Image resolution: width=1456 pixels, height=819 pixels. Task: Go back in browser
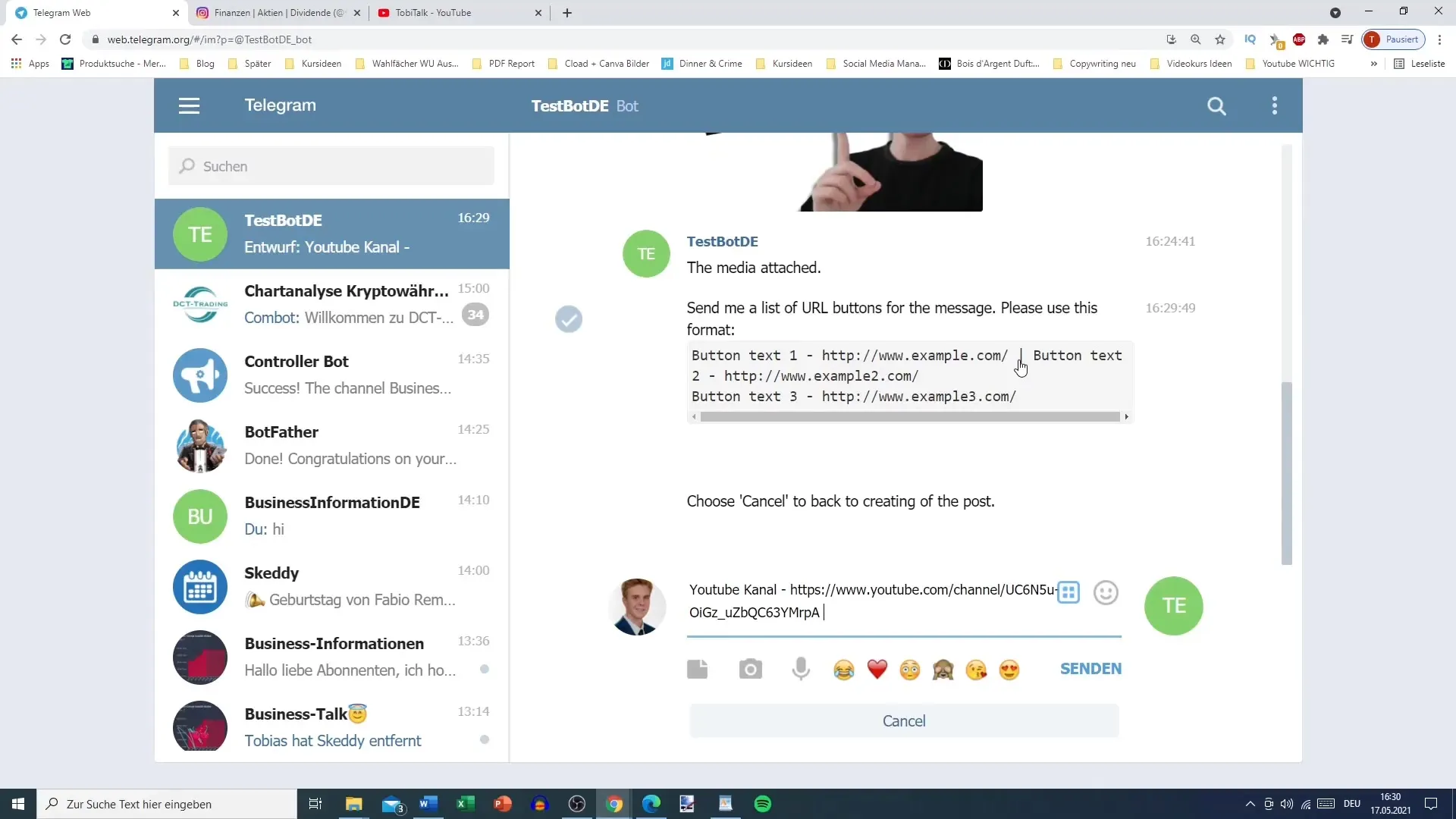(x=17, y=39)
